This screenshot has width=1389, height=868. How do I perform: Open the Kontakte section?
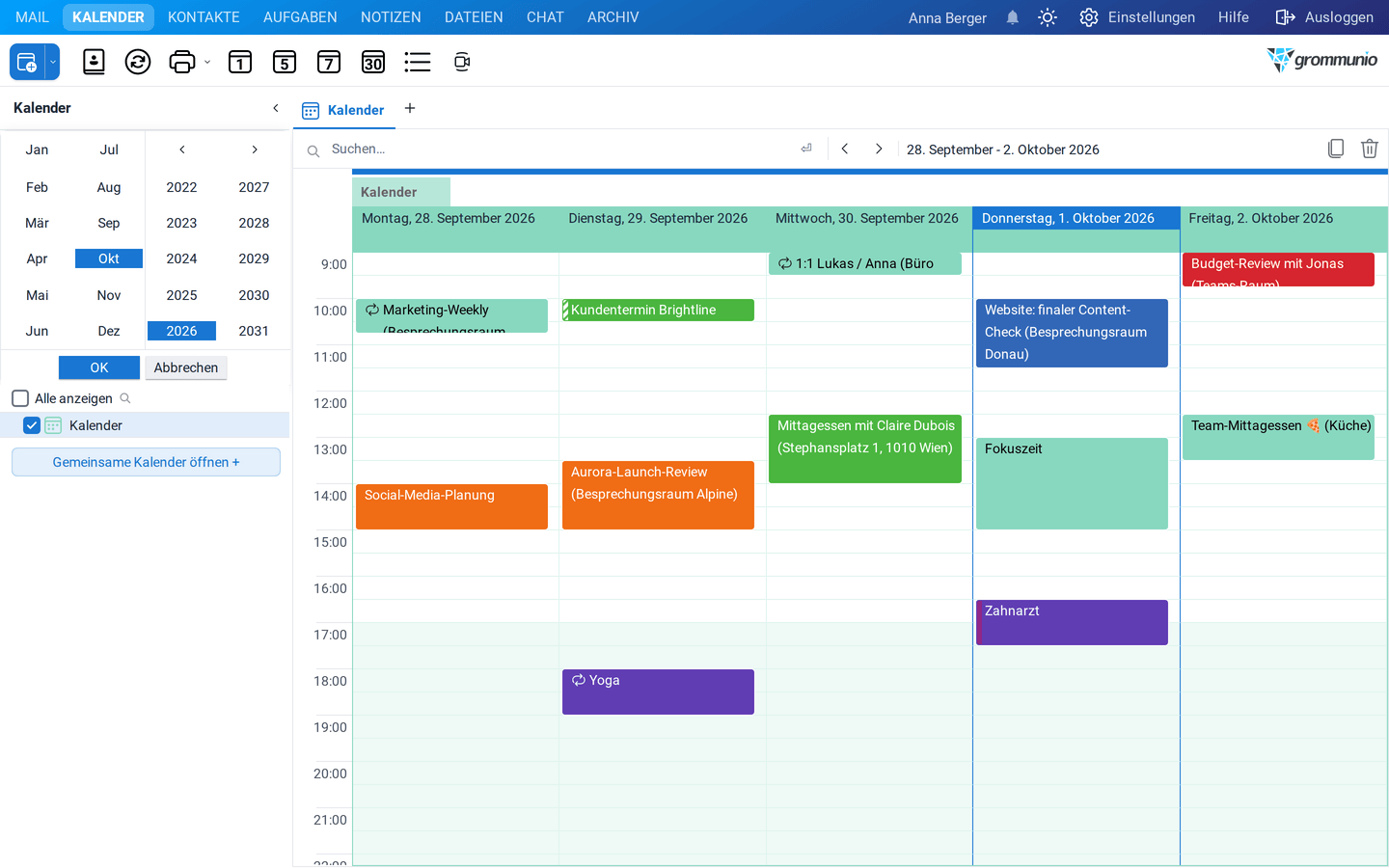coord(204,17)
